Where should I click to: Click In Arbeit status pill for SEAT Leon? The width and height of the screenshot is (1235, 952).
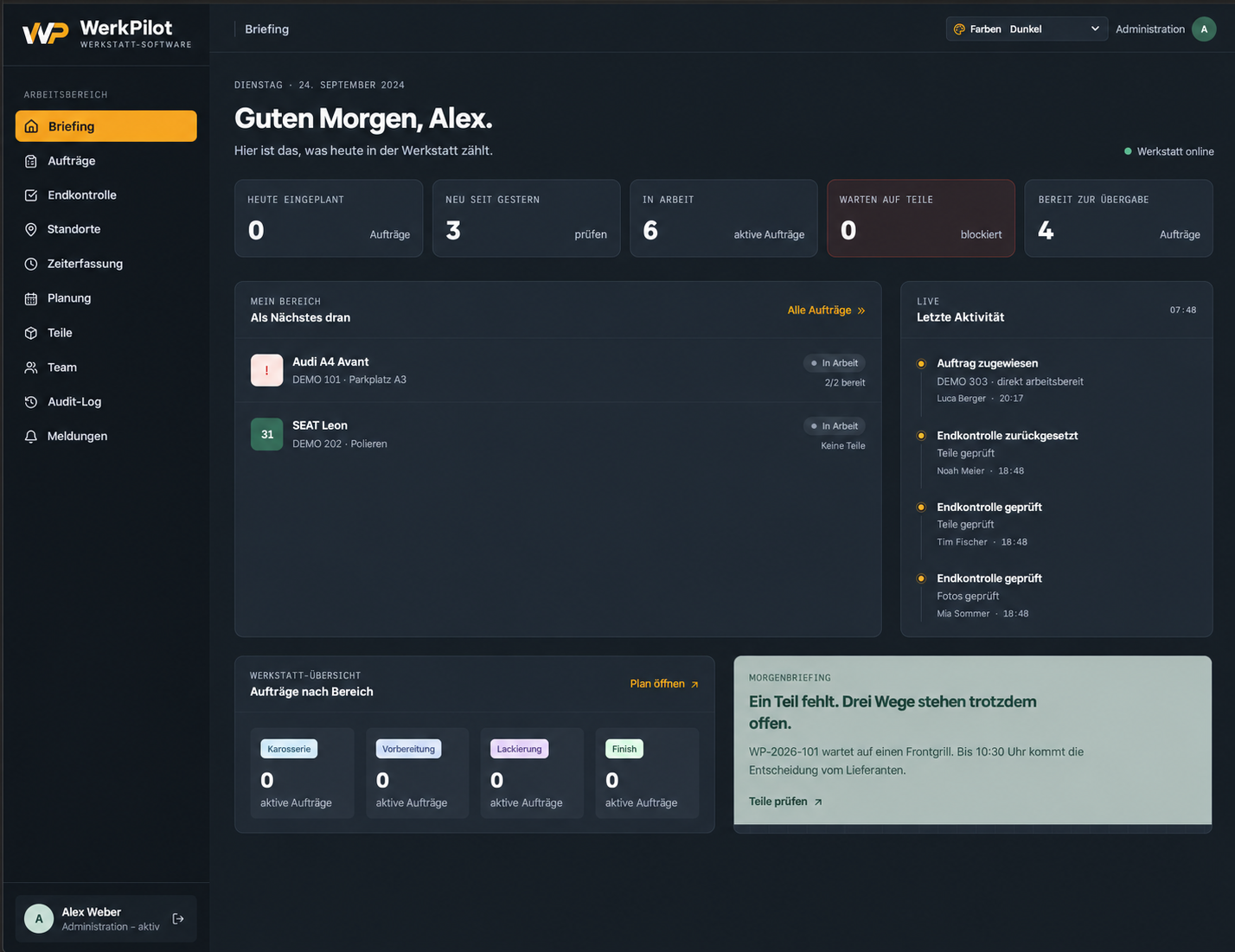tap(834, 426)
